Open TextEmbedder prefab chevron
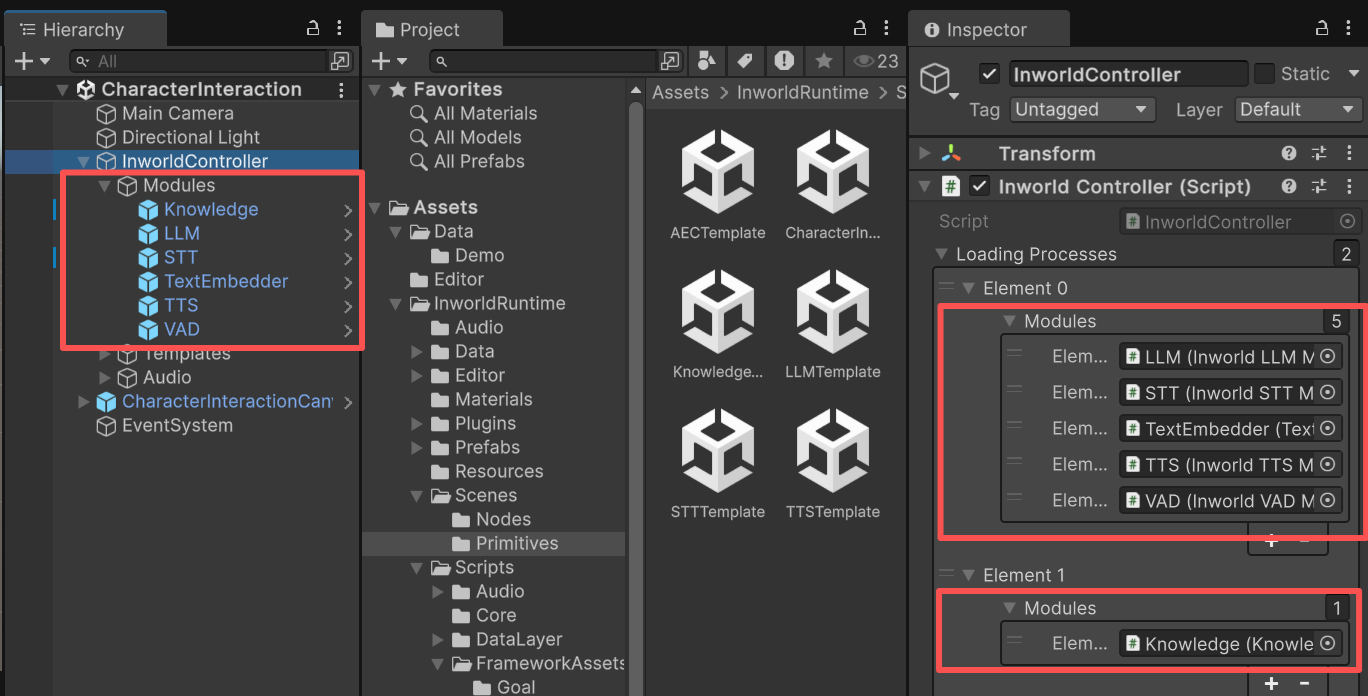This screenshot has width=1368, height=696. coord(348,282)
